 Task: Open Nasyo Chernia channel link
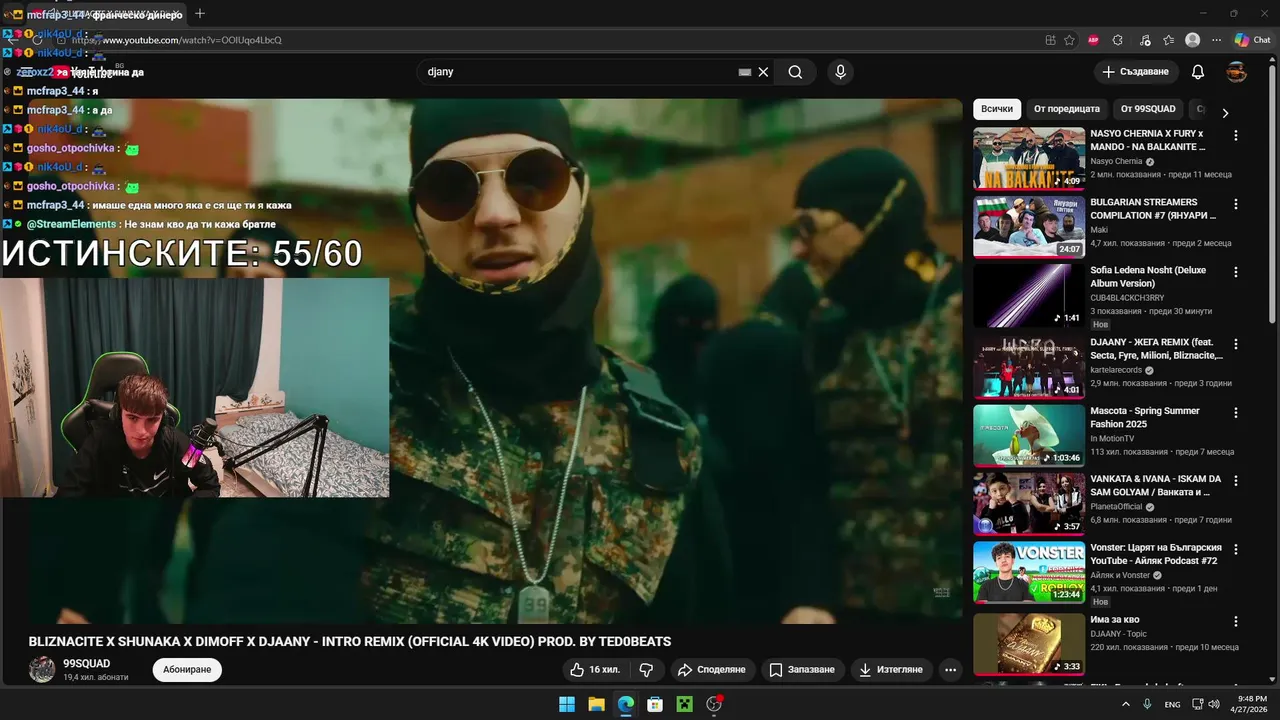coord(1116,161)
